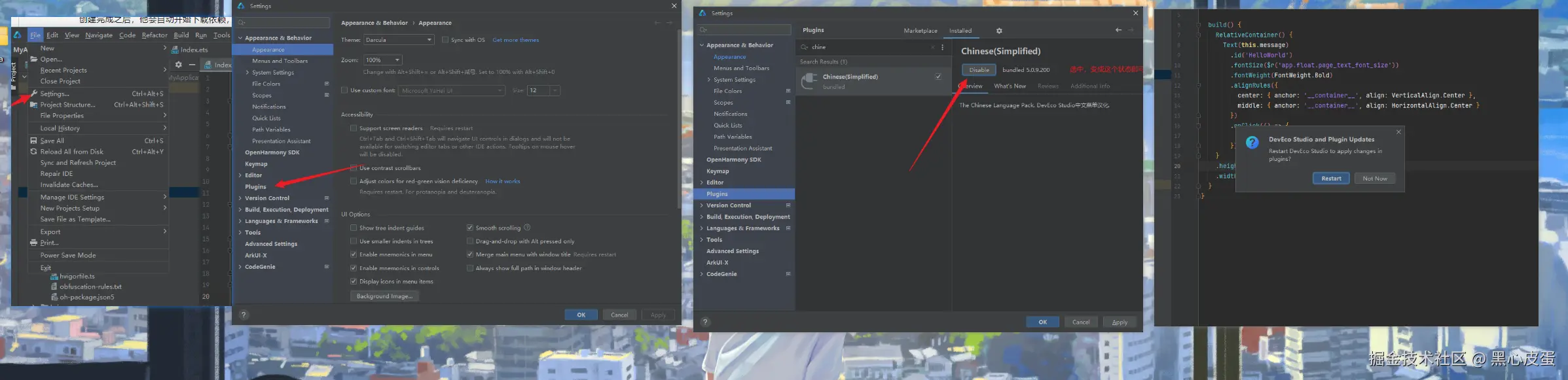Image resolution: width=1568 pixels, height=380 pixels.
Task: Click the search field in Appearance settings window sidebar
Action: [x=283, y=23]
